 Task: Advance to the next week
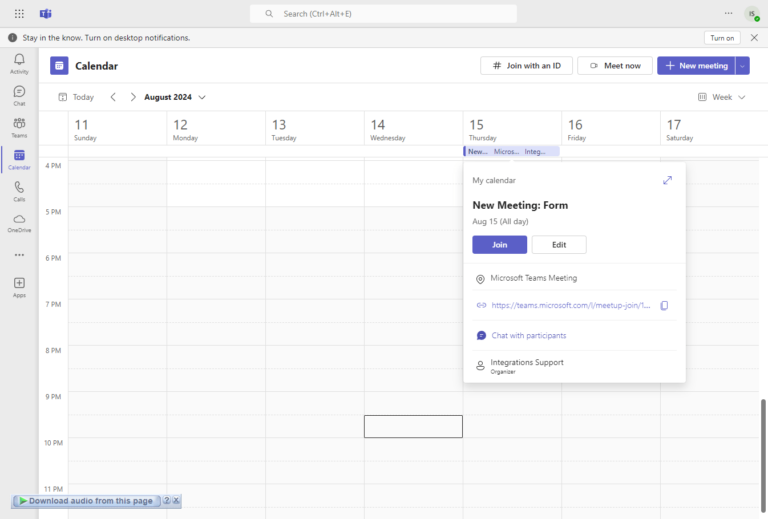click(x=133, y=97)
